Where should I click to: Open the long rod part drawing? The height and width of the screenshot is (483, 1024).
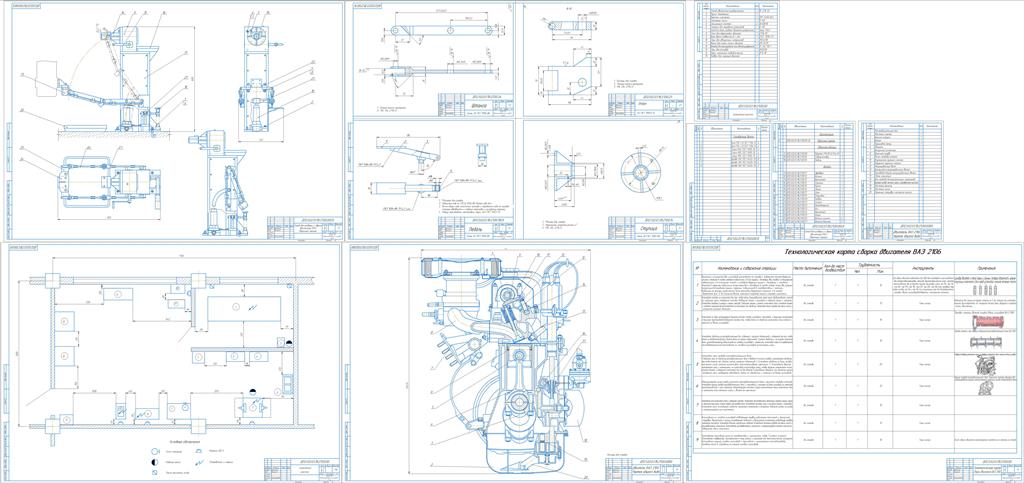tap(433, 60)
